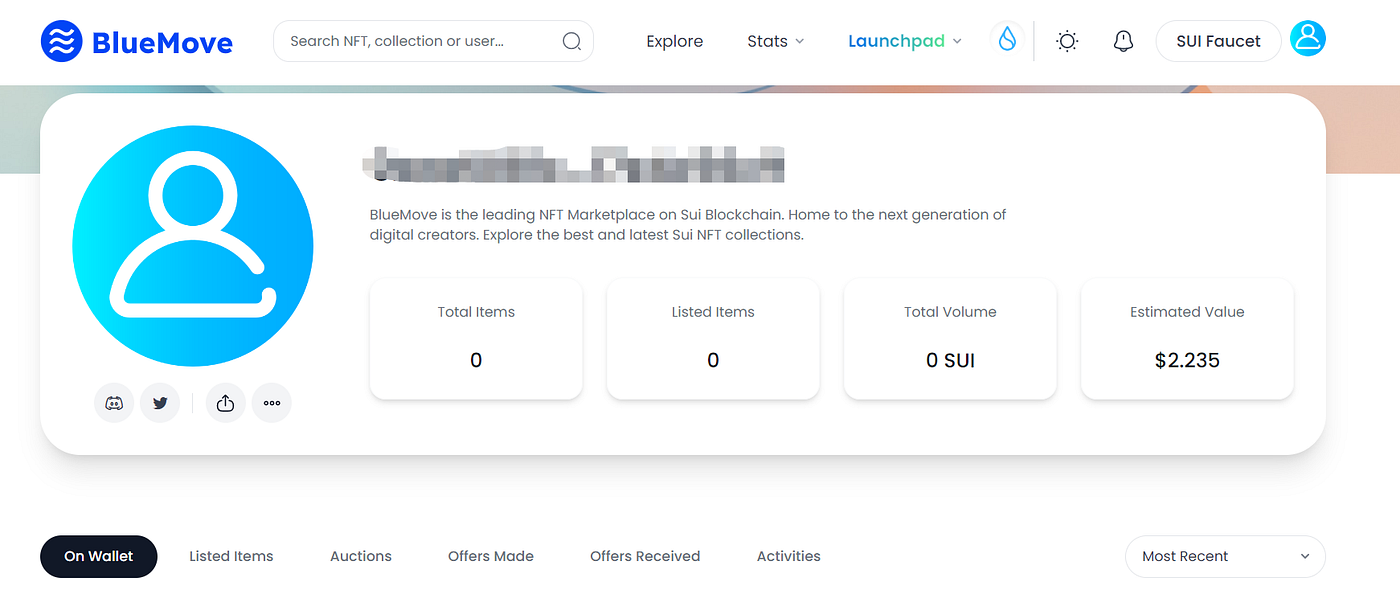The image size is (1400, 611).
Task: Open the Offers Received tab
Action: (x=645, y=556)
